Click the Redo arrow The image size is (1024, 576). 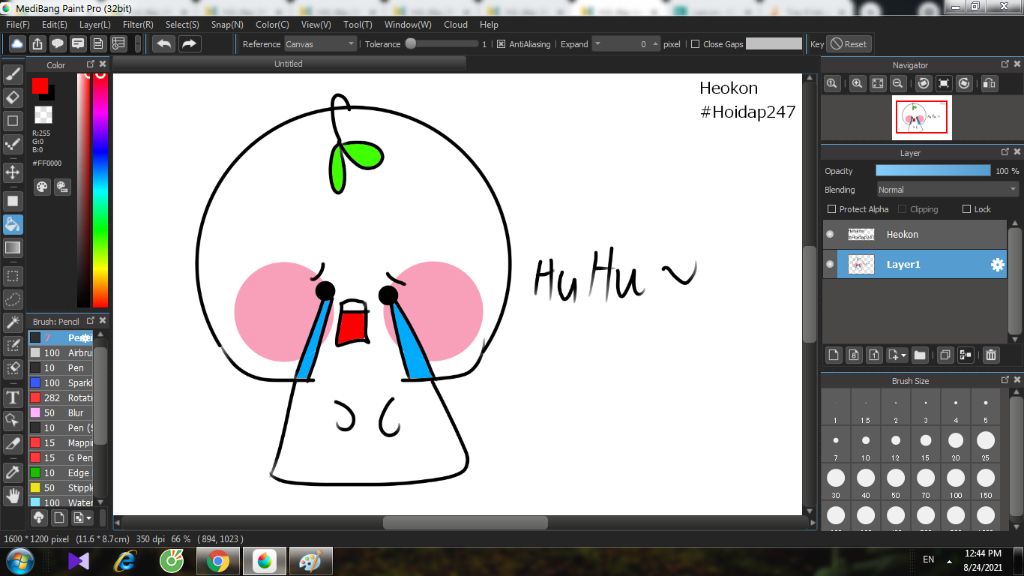[x=189, y=44]
